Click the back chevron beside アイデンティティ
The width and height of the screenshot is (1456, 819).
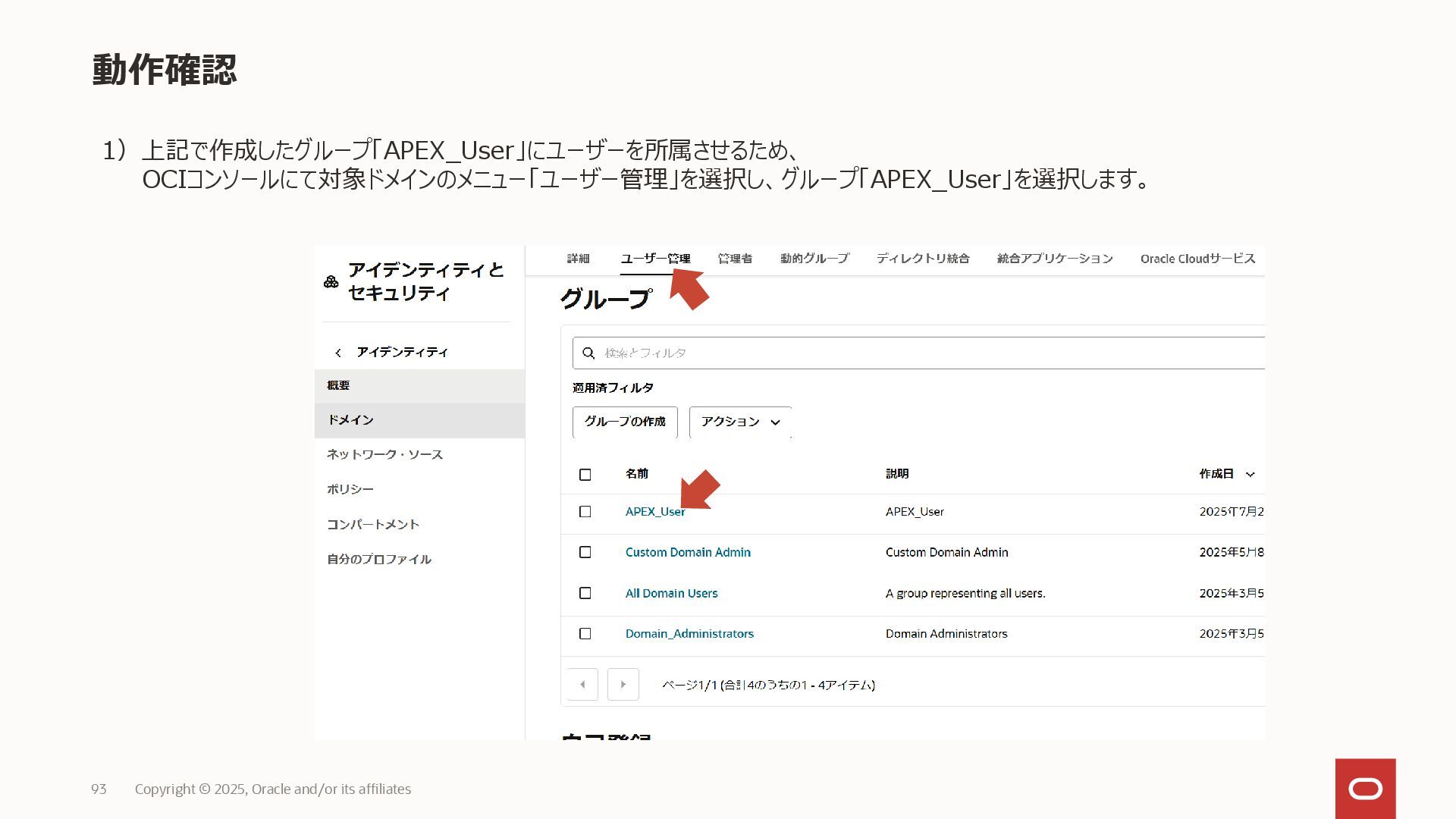pos(338,353)
